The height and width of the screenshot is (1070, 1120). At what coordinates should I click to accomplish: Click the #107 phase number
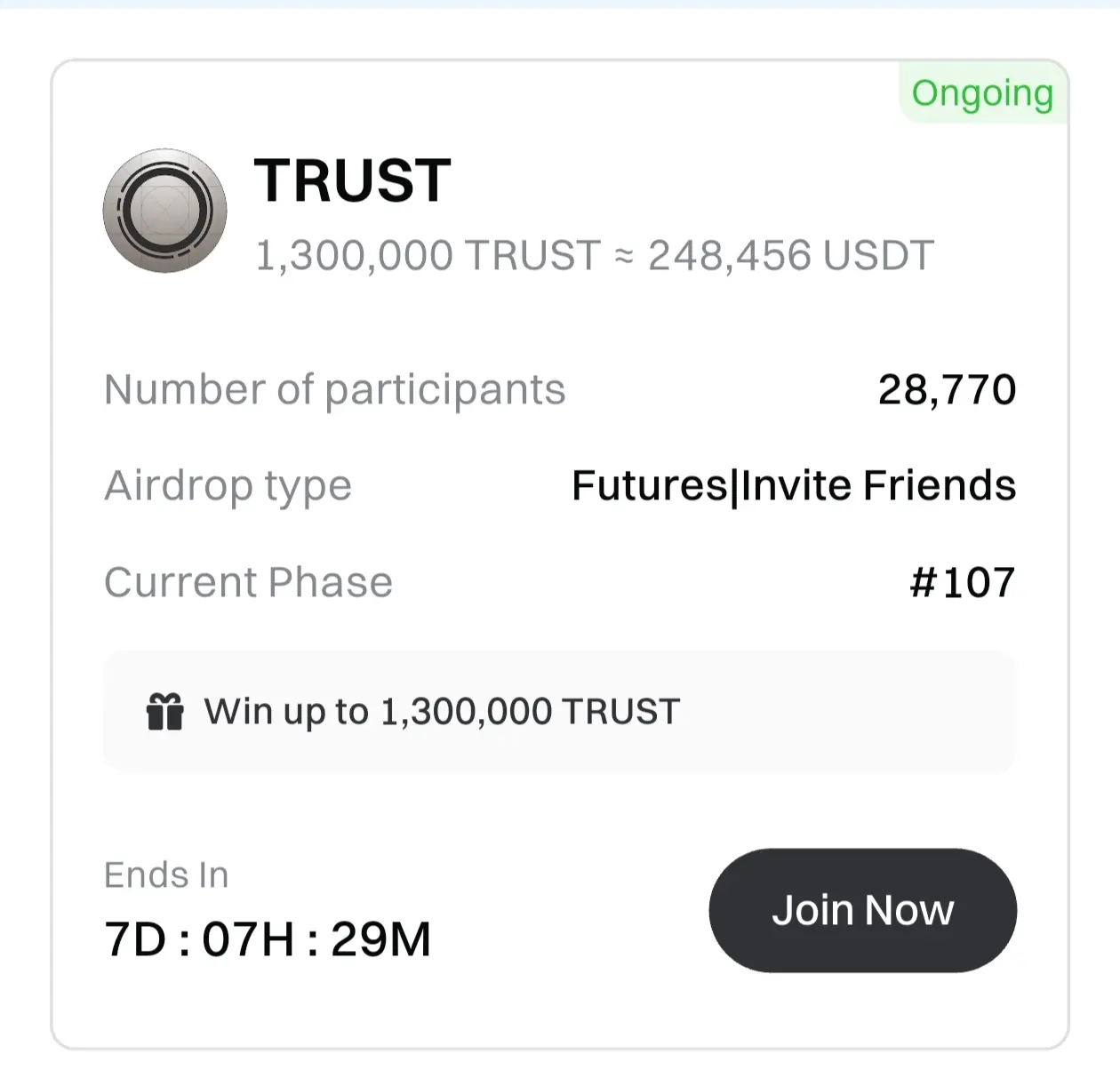pyautogui.click(x=962, y=583)
